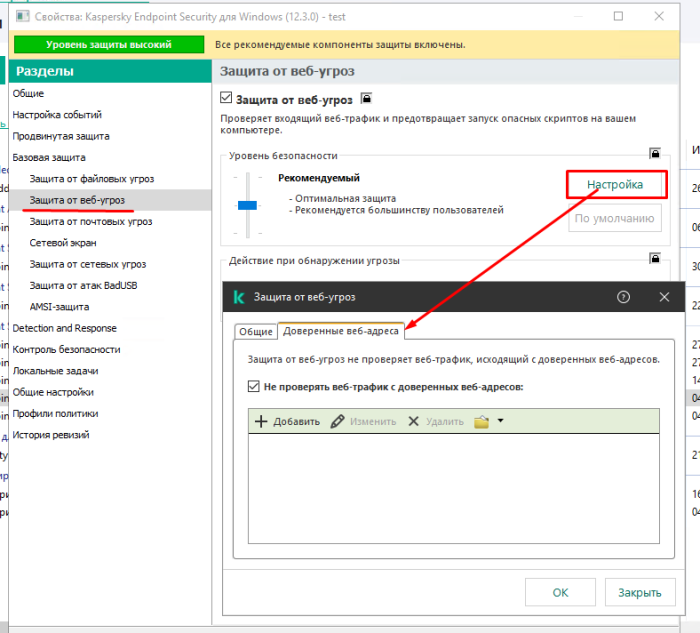Switch to the Общие tab in dialog

point(256,332)
